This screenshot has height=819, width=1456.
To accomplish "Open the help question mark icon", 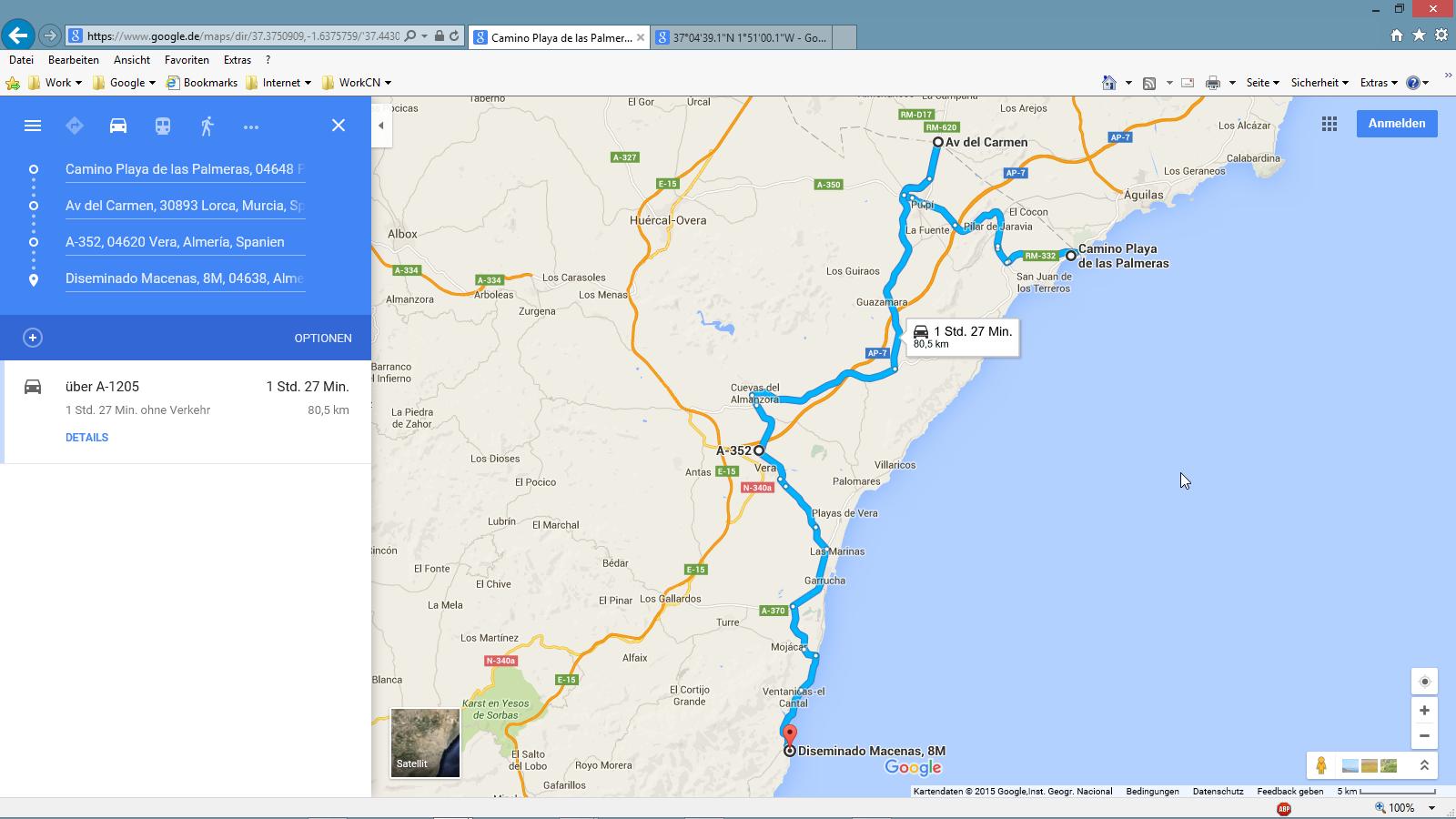I will pyautogui.click(x=1413, y=83).
